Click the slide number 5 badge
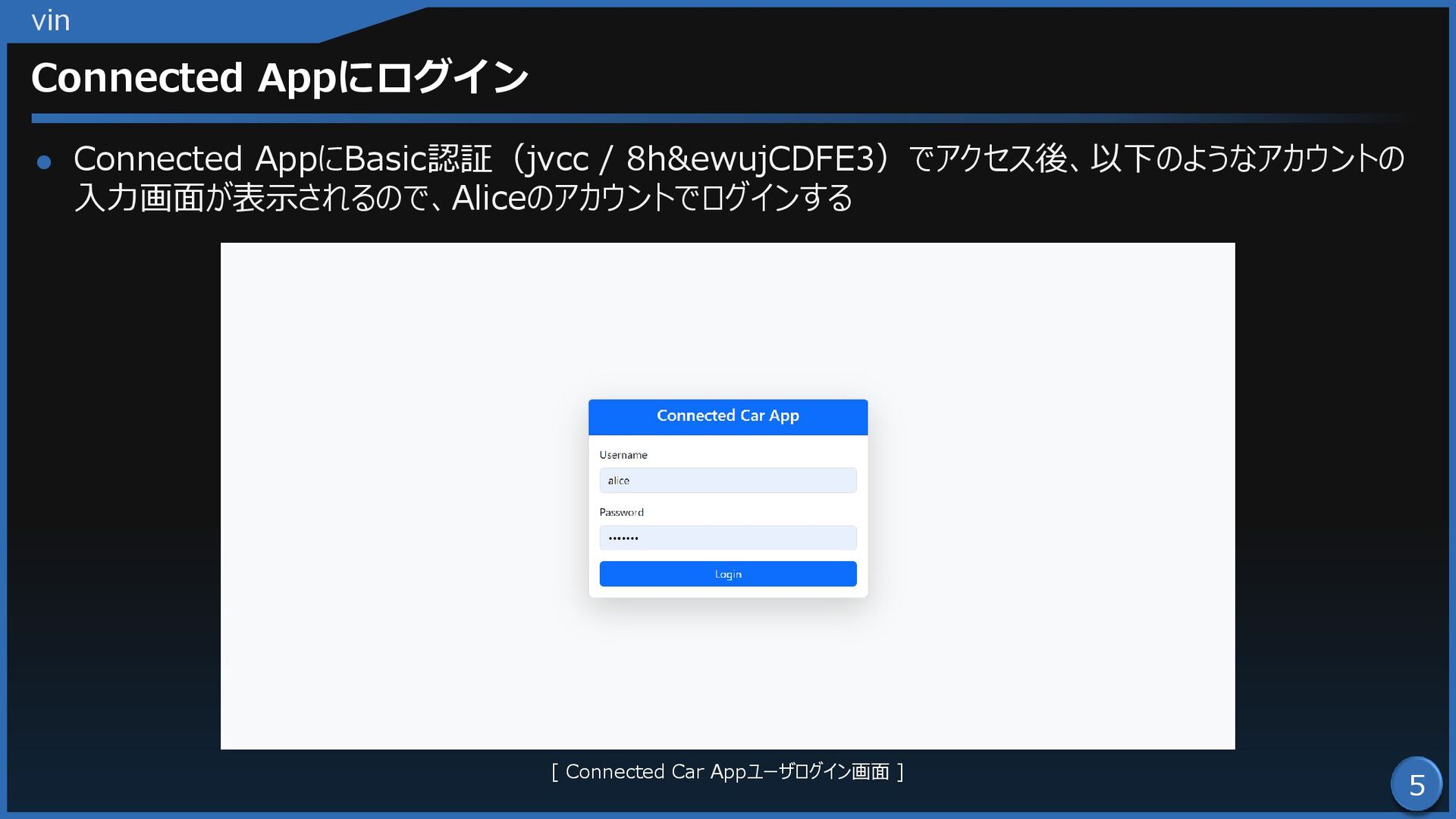 (x=1416, y=784)
